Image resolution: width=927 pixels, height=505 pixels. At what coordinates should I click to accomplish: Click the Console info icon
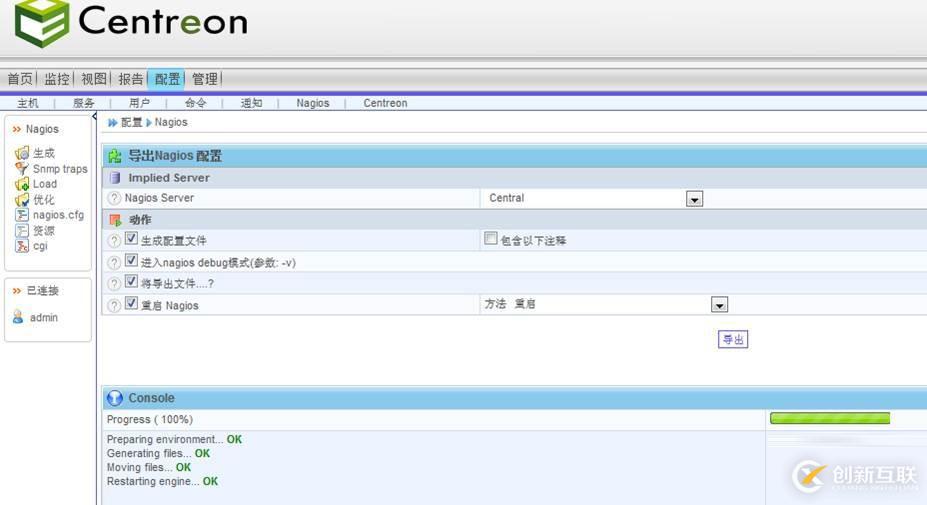point(115,398)
